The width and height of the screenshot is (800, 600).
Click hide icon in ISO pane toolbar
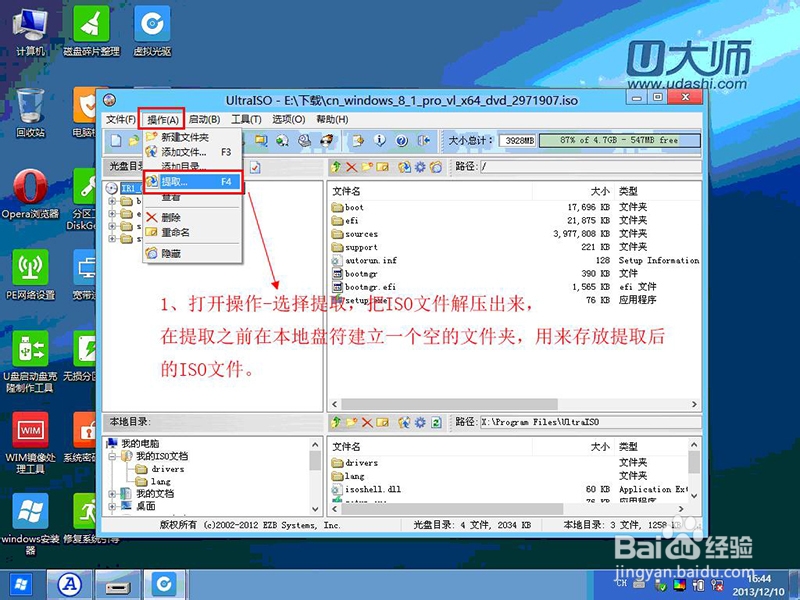click(x=436, y=167)
